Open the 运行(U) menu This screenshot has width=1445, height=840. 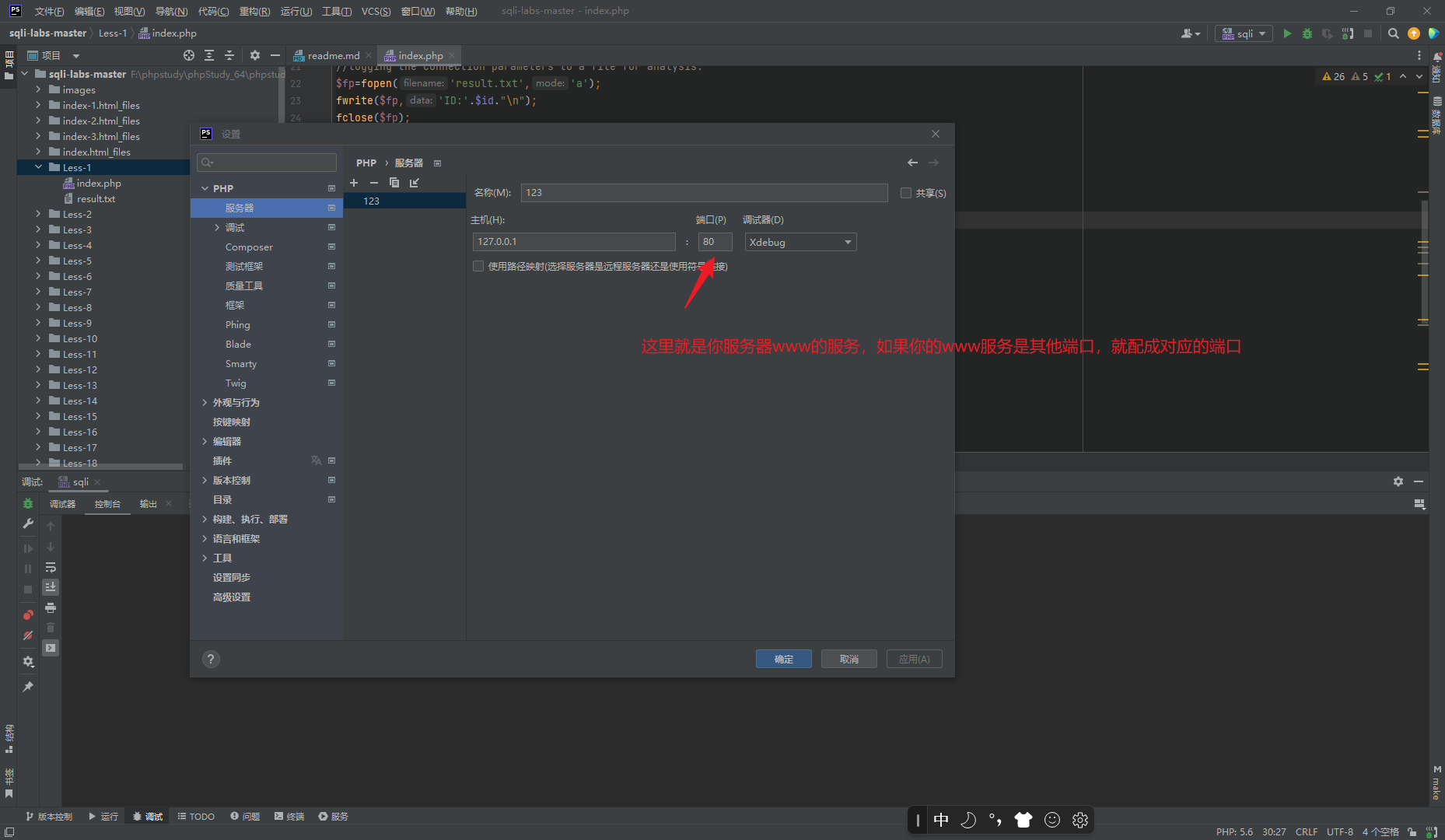tap(296, 11)
